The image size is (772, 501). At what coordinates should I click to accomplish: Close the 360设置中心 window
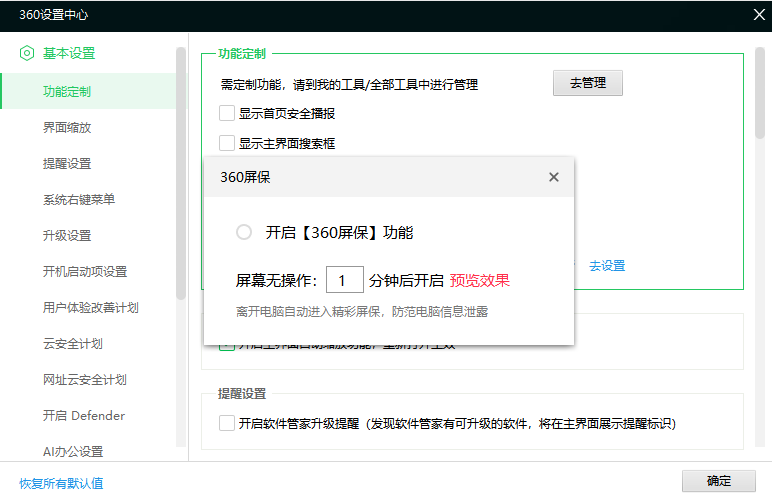pos(757,14)
